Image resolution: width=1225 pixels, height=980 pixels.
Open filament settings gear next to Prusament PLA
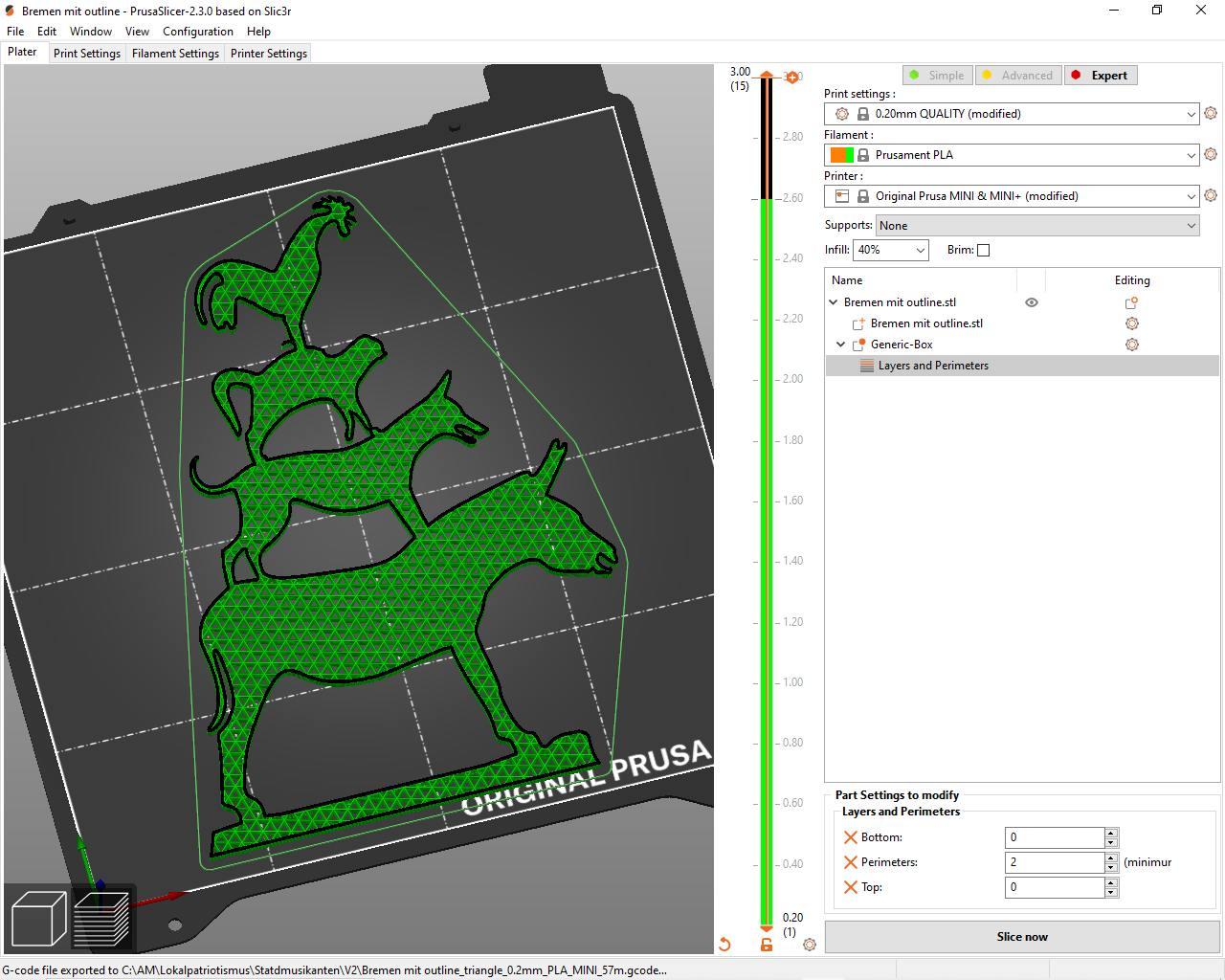tap(1211, 154)
